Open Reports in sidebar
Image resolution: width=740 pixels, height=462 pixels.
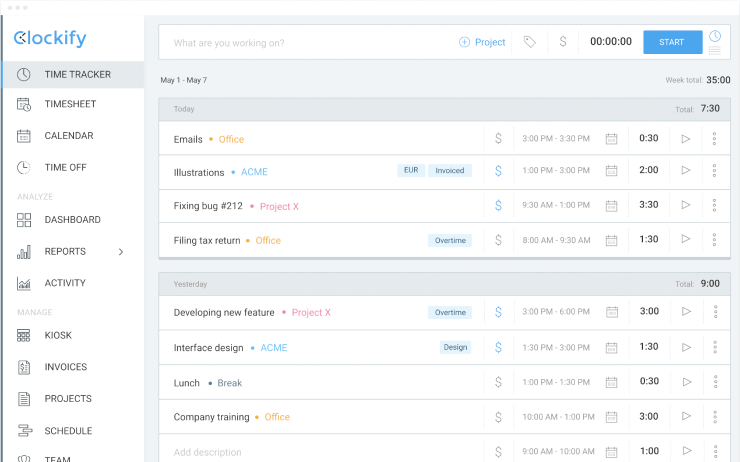pyautogui.click(x=65, y=252)
